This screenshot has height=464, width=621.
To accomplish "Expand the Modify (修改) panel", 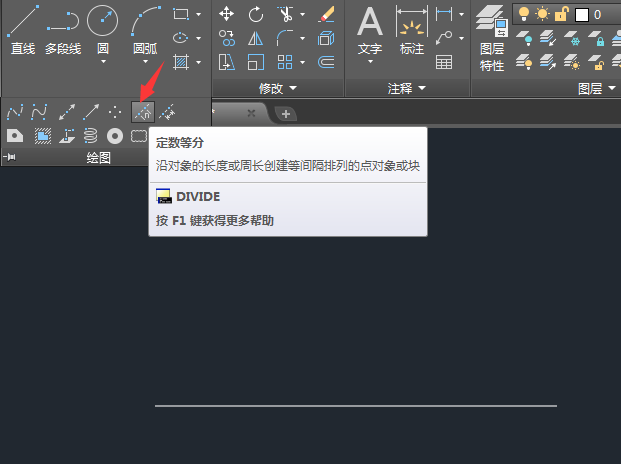I will pos(278,88).
